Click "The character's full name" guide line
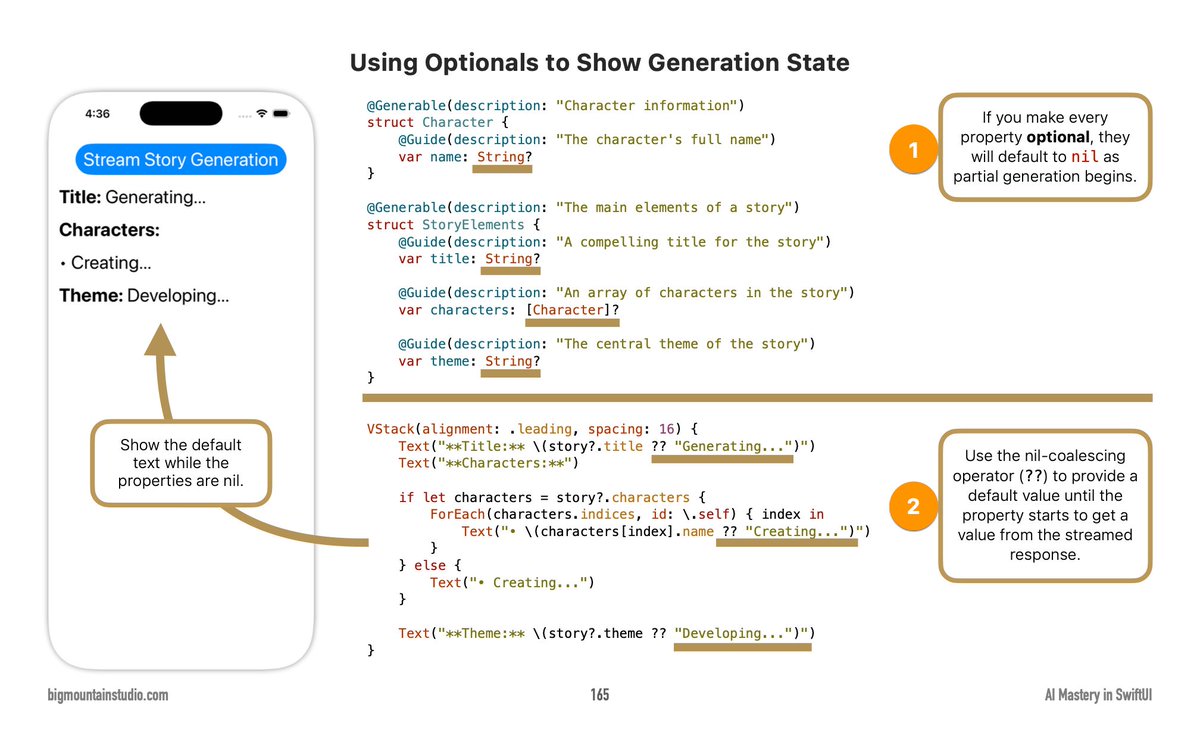Screen dimensions: 1200x729 [586, 139]
